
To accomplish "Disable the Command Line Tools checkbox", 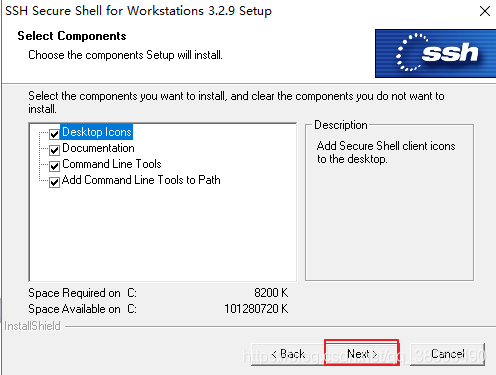I will pos(54,166).
